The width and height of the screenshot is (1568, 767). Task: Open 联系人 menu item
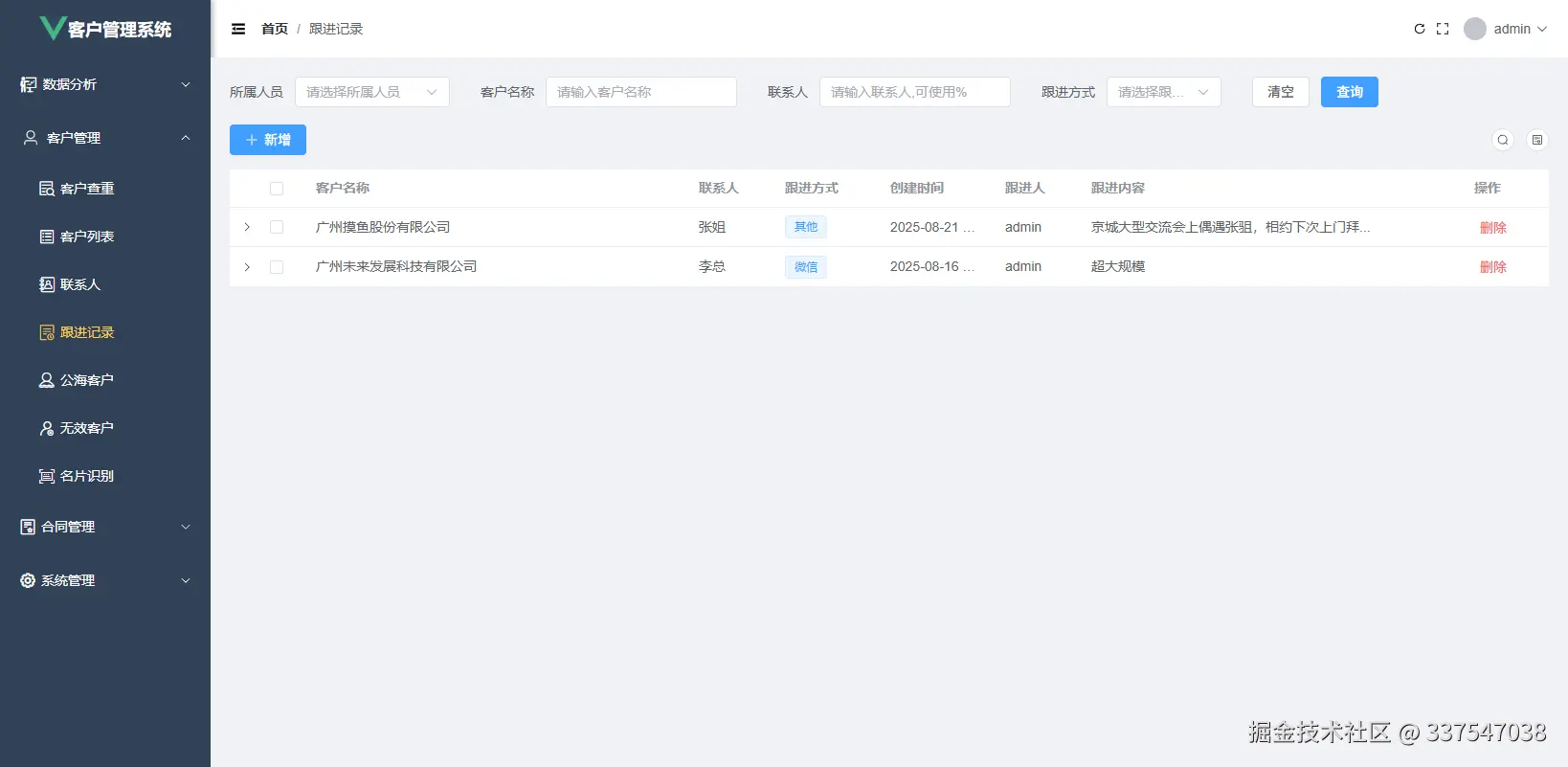coord(105,284)
